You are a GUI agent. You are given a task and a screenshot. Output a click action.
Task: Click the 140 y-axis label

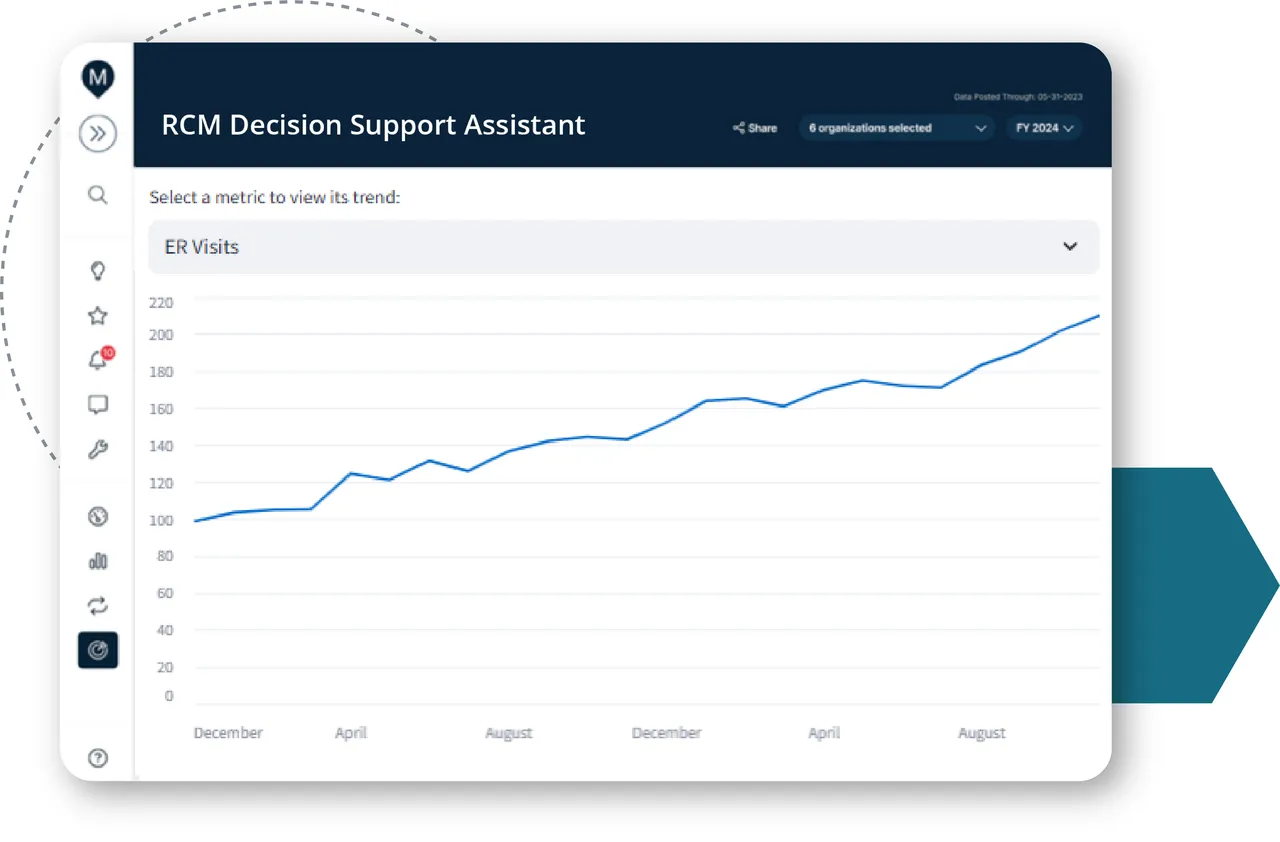tap(161, 446)
